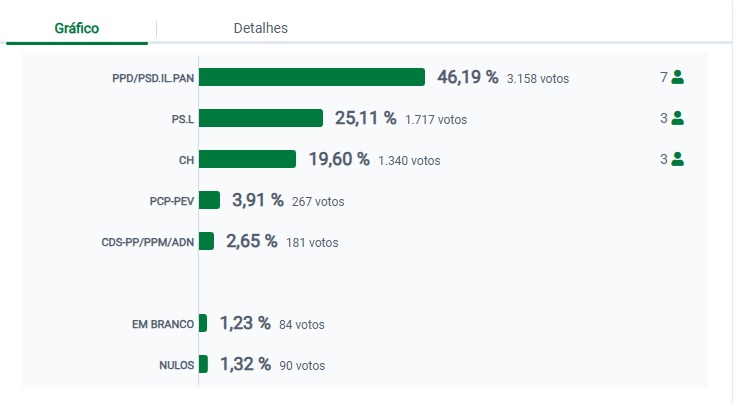The width and height of the screenshot is (733, 404).
Task: Click the EM BRANCO green bar
Action: [x=203, y=323]
